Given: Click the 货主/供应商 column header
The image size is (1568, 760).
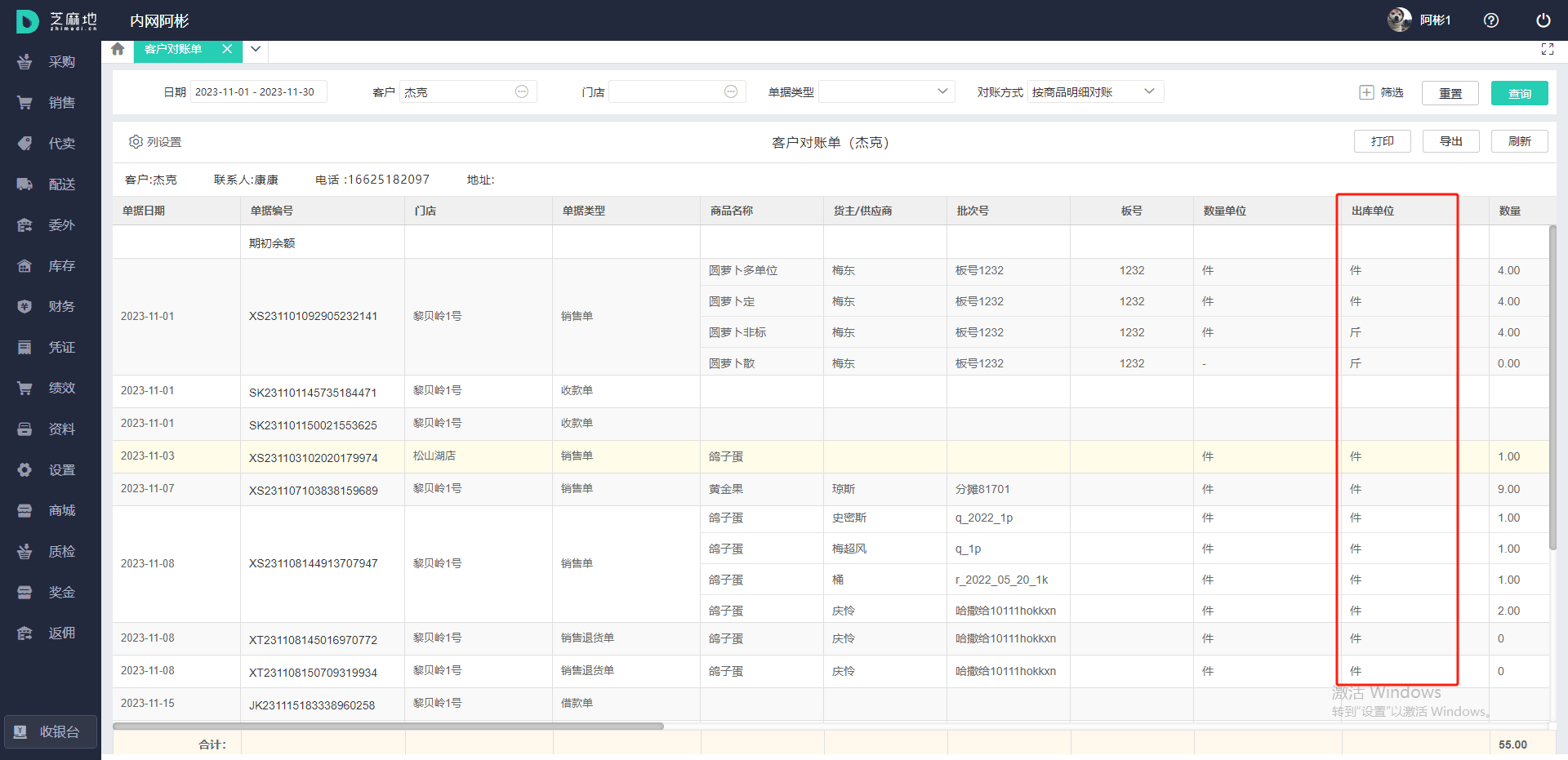Looking at the screenshot, I should coord(885,211).
